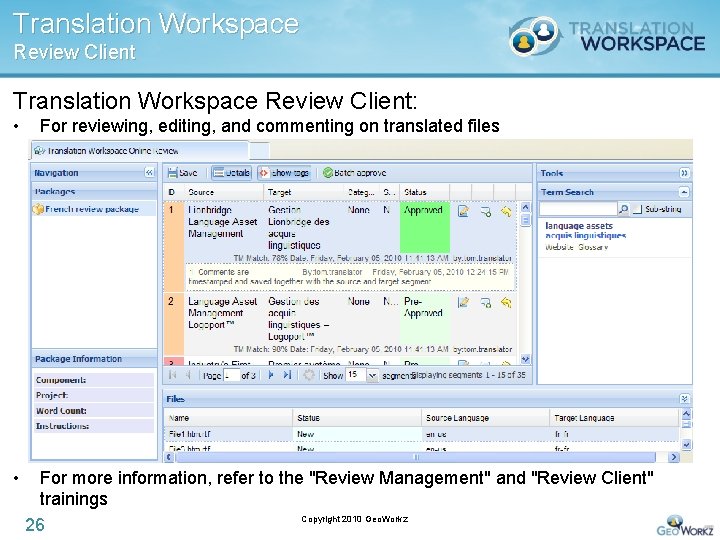This screenshot has height=540, width=720.
Task: Go to the last page of segments
Action: coord(287,375)
